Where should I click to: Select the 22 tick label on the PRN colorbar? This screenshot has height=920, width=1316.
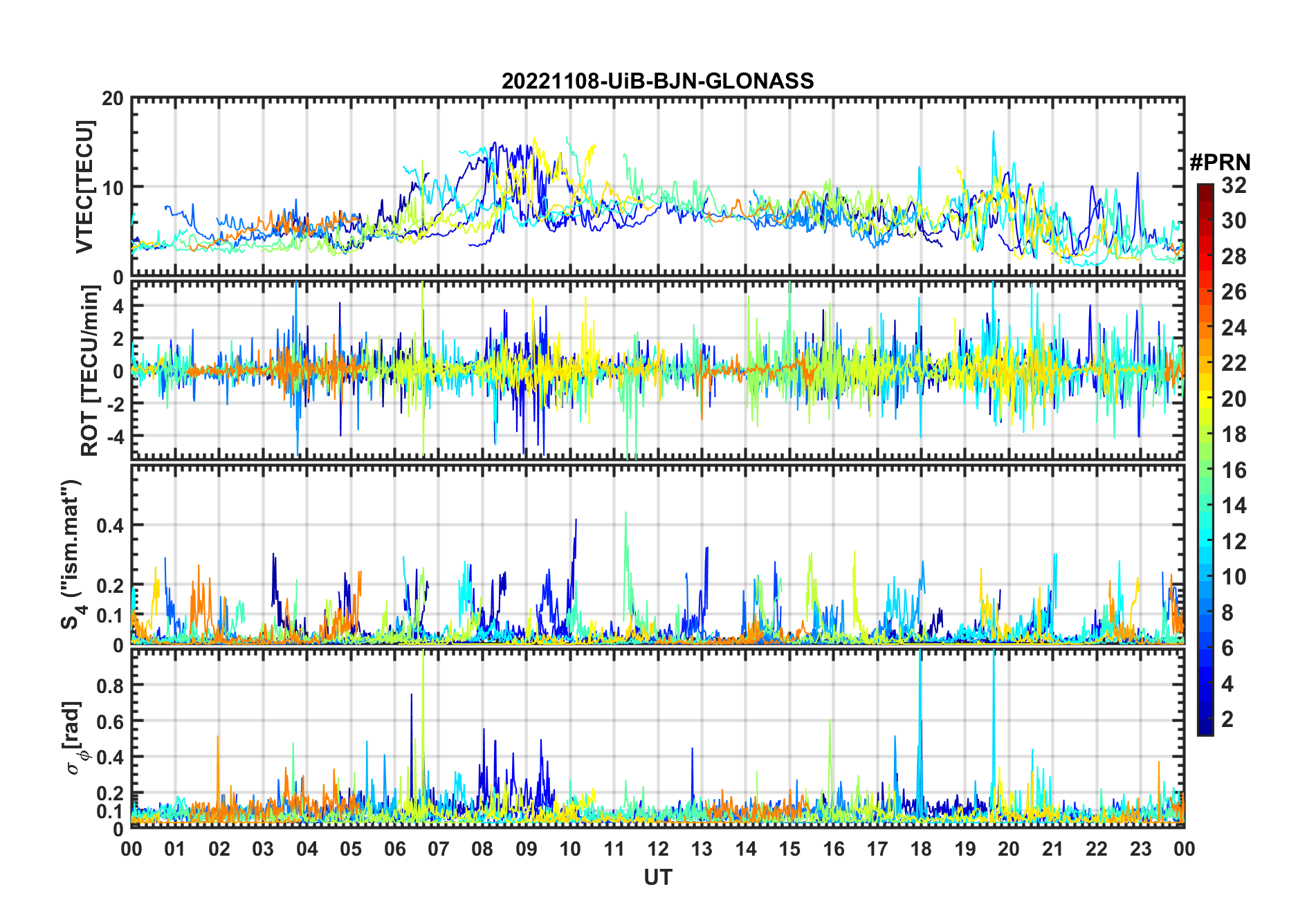click(x=1234, y=363)
